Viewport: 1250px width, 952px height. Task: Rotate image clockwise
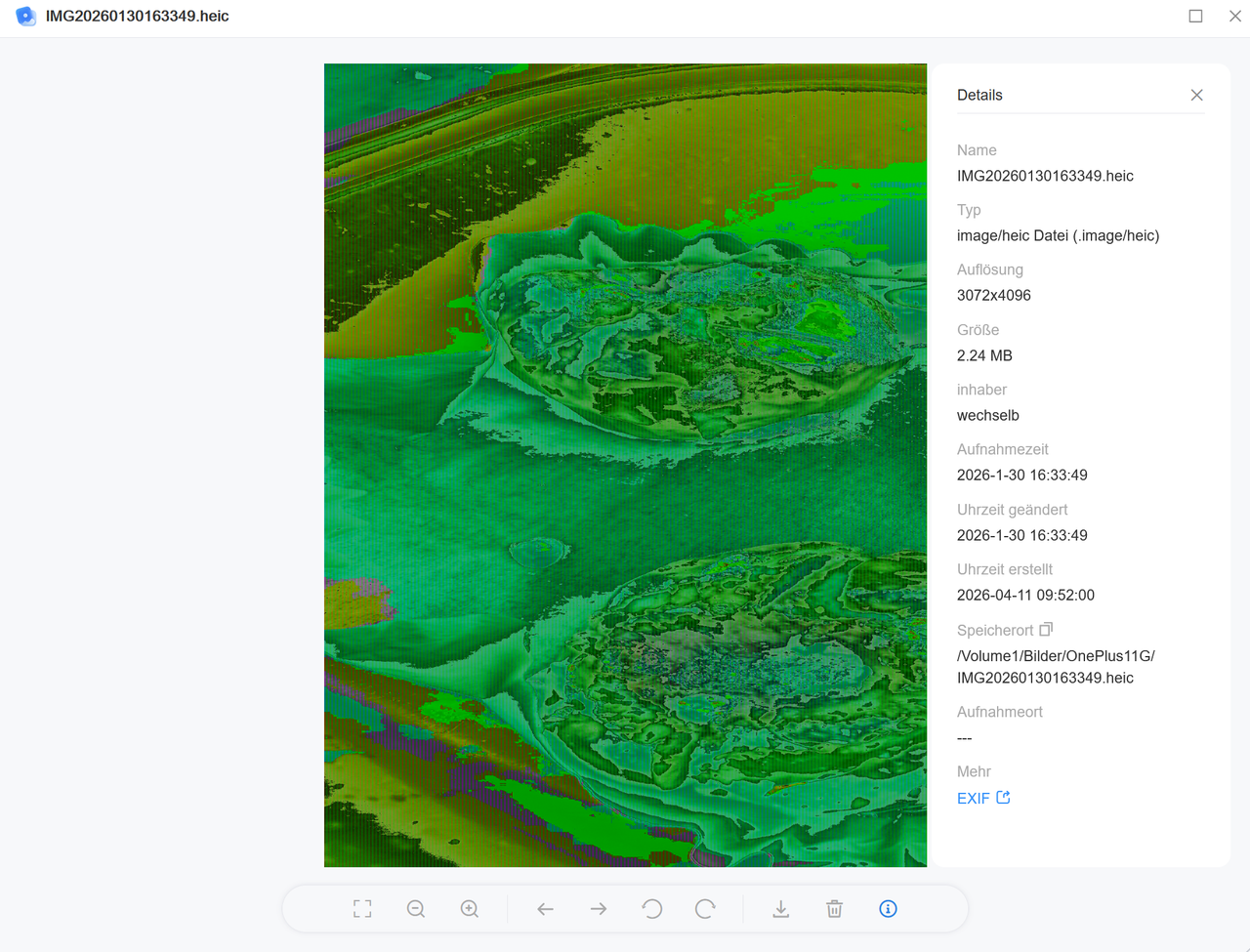[705, 909]
